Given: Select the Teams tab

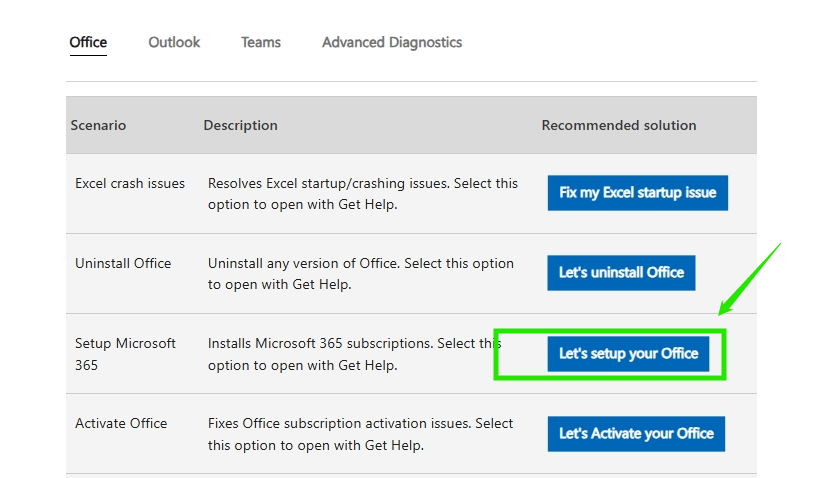Looking at the screenshot, I should [x=261, y=42].
